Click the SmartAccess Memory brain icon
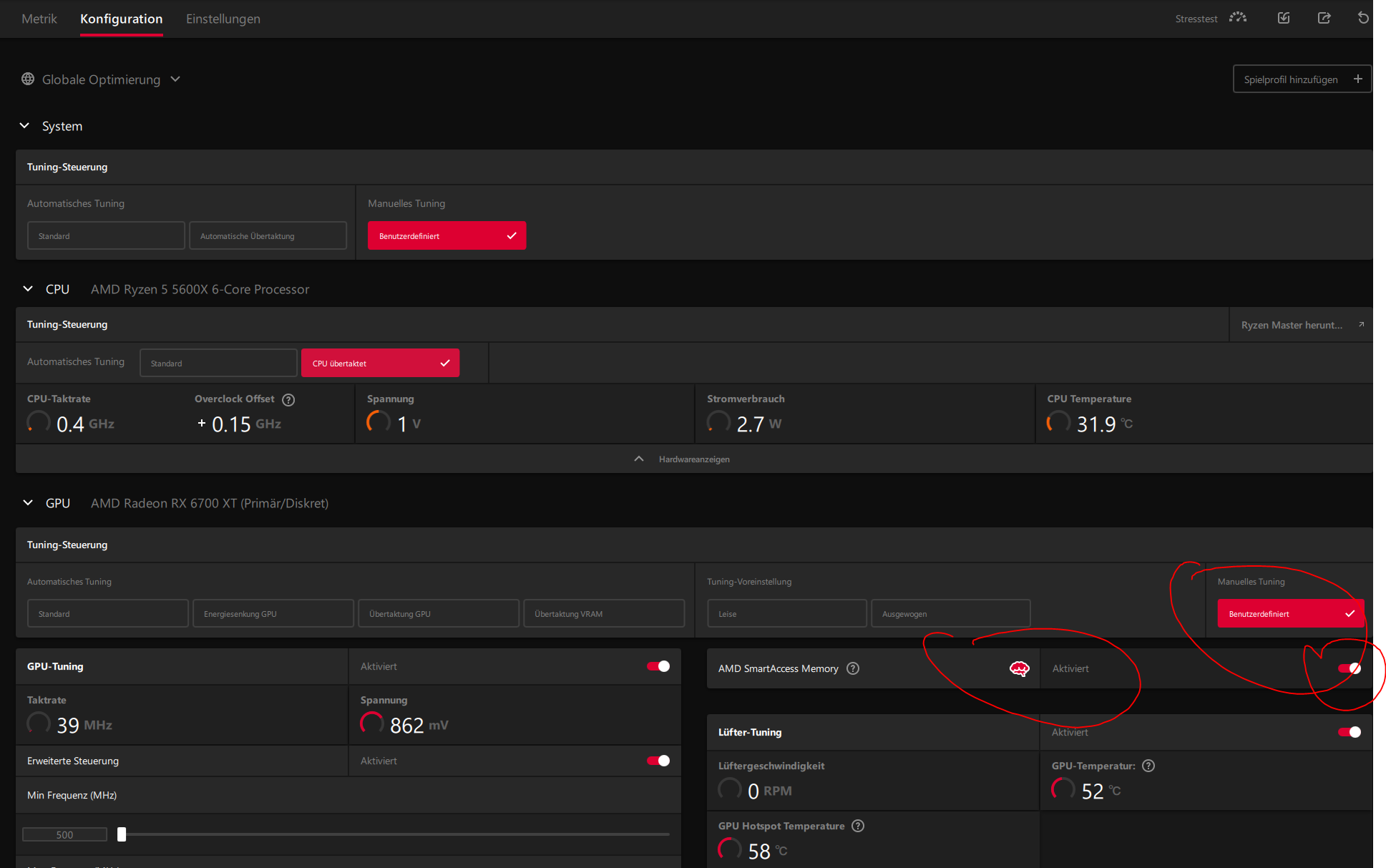Screen dimensions: 1386x868 [1019, 668]
